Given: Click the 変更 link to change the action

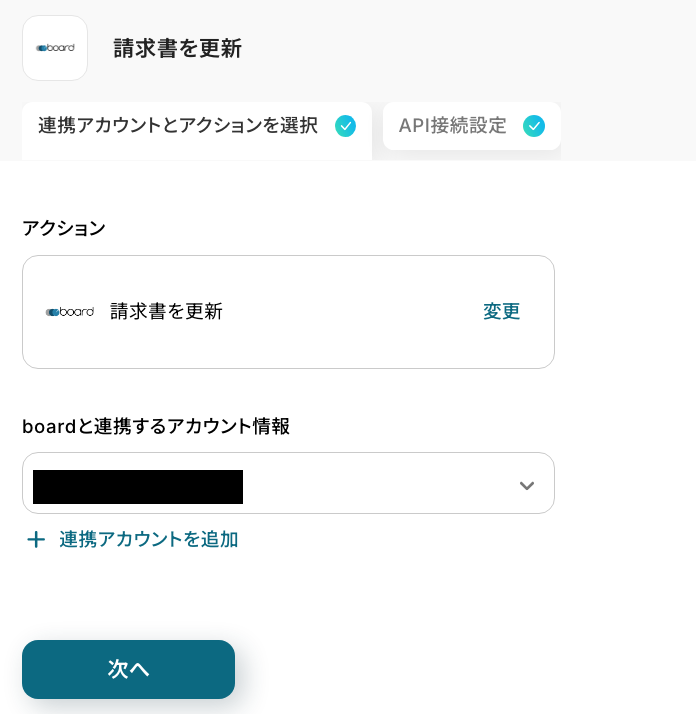Looking at the screenshot, I should click(501, 312).
